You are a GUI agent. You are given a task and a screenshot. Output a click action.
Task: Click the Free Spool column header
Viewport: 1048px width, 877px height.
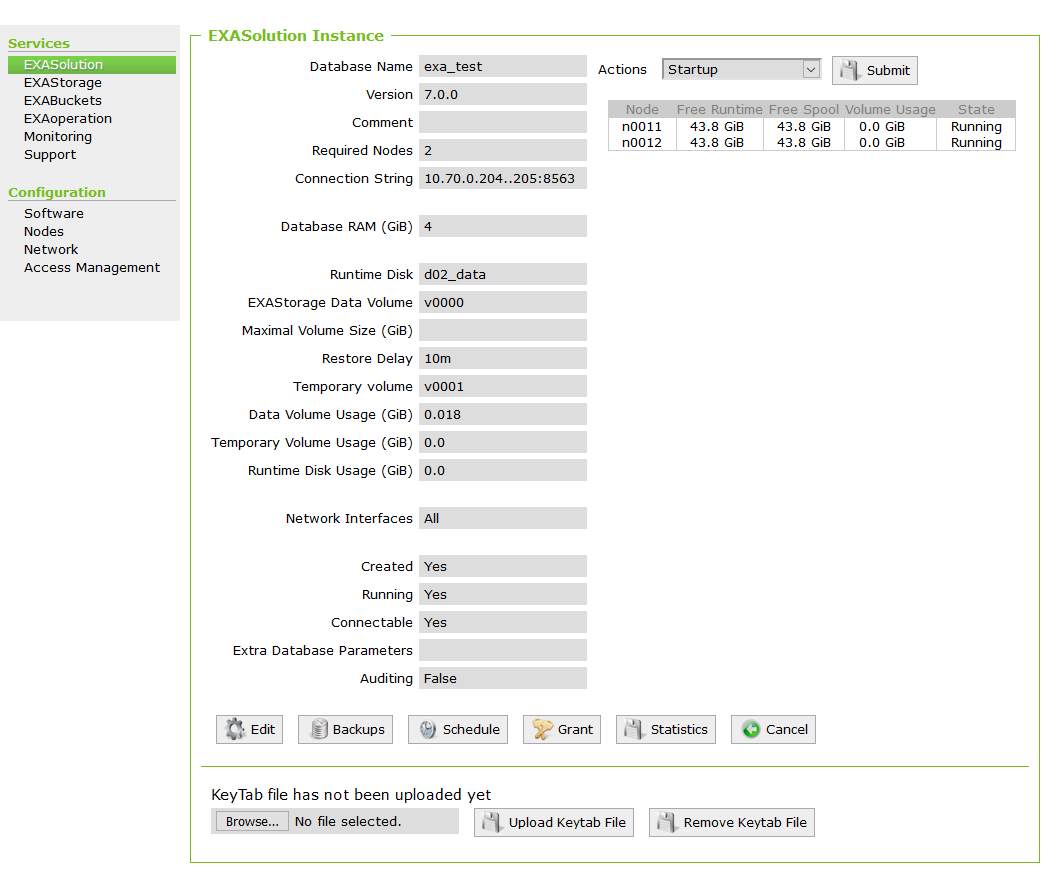point(803,110)
